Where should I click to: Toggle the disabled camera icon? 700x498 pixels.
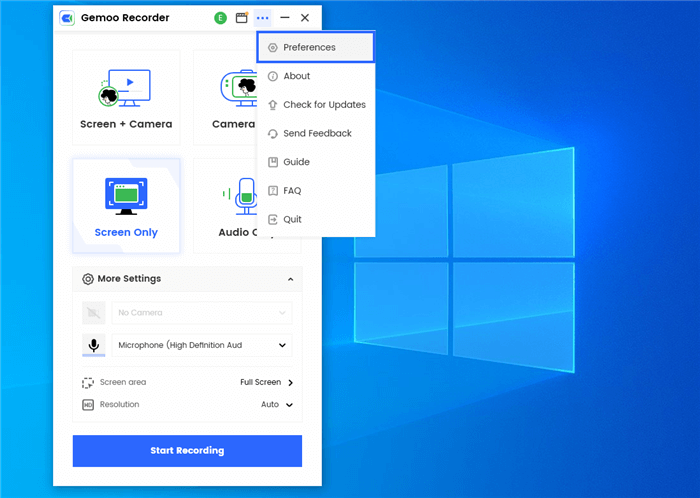[94, 313]
